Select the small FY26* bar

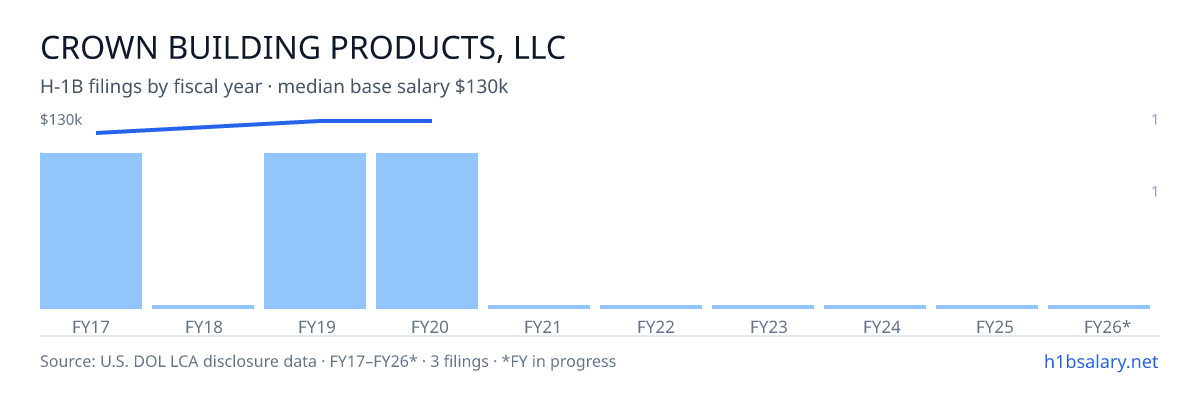coord(1099,307)
